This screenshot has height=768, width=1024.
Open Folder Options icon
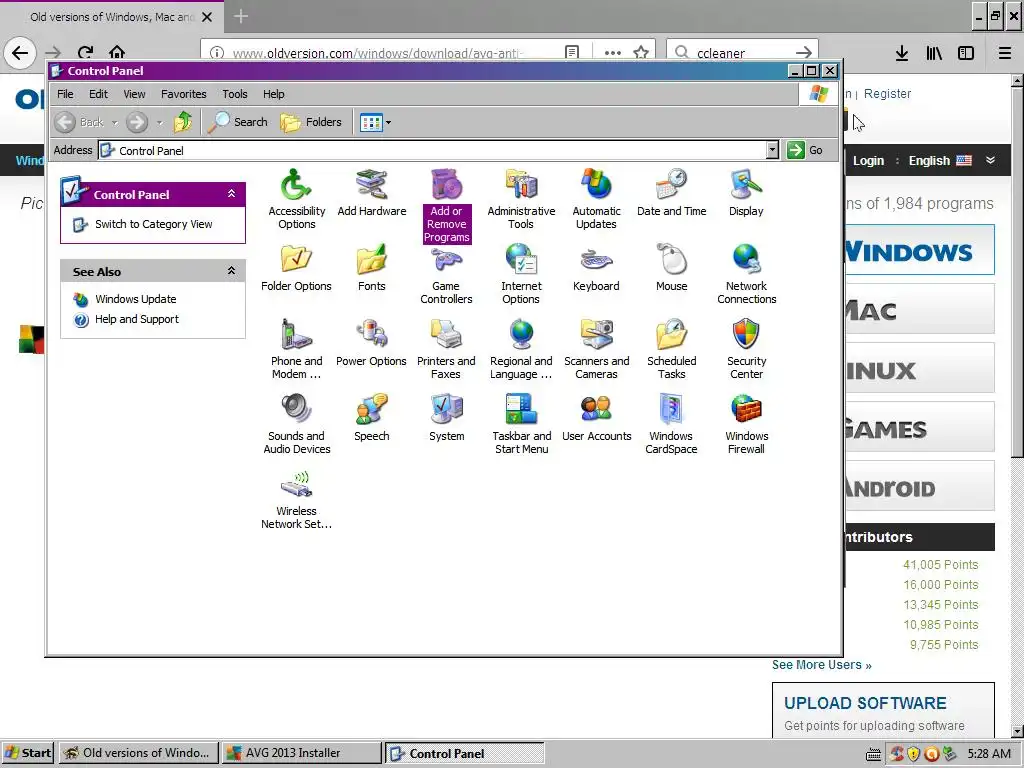coord(296,268)
